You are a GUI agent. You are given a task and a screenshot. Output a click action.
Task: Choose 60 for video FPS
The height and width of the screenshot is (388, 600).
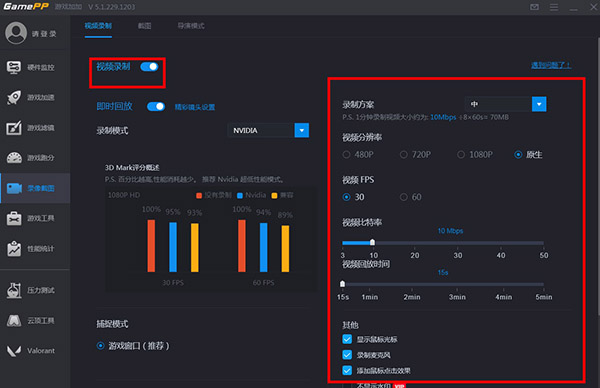[x=411, y=197]
